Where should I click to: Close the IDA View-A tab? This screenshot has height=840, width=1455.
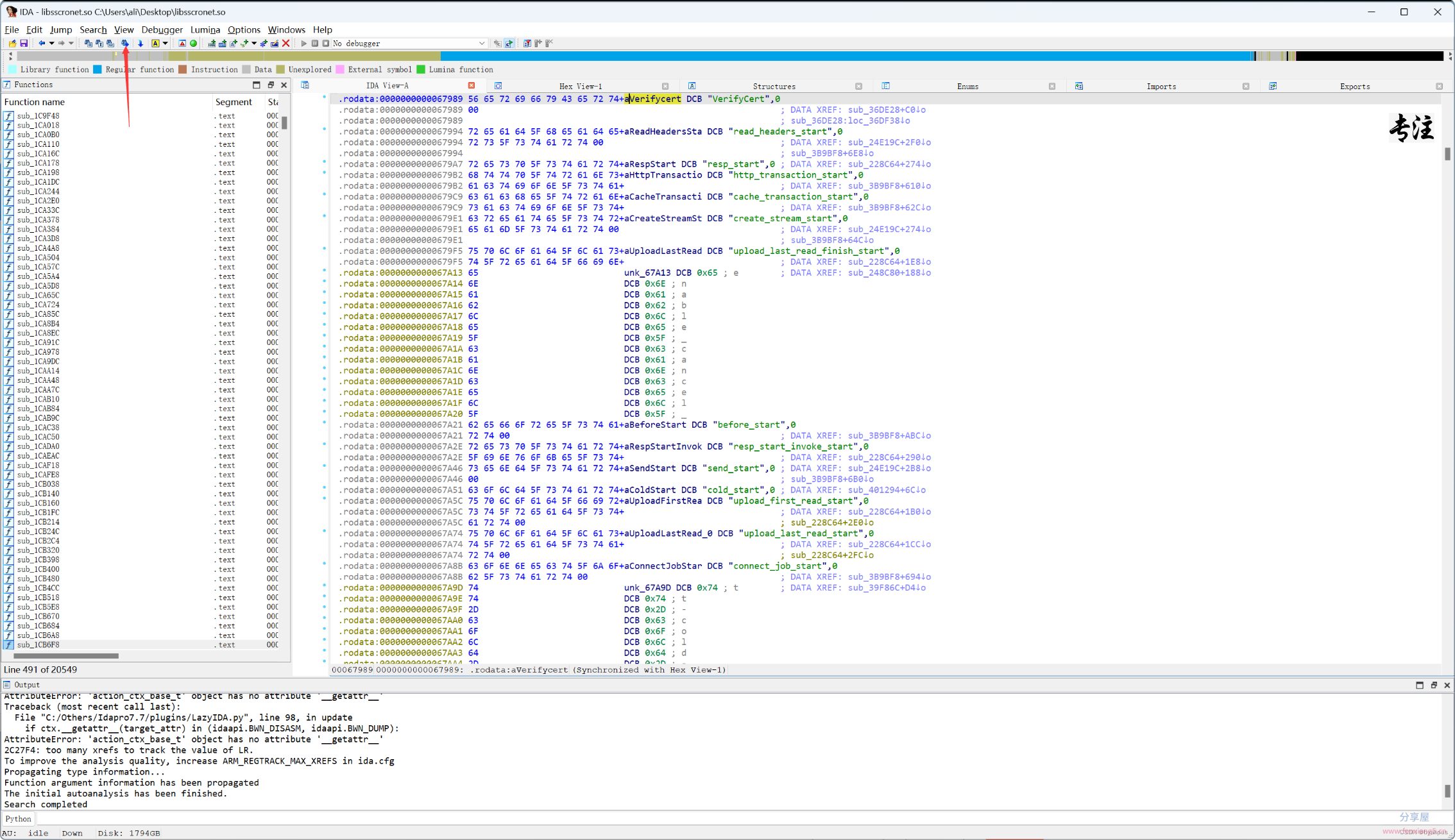472,85
